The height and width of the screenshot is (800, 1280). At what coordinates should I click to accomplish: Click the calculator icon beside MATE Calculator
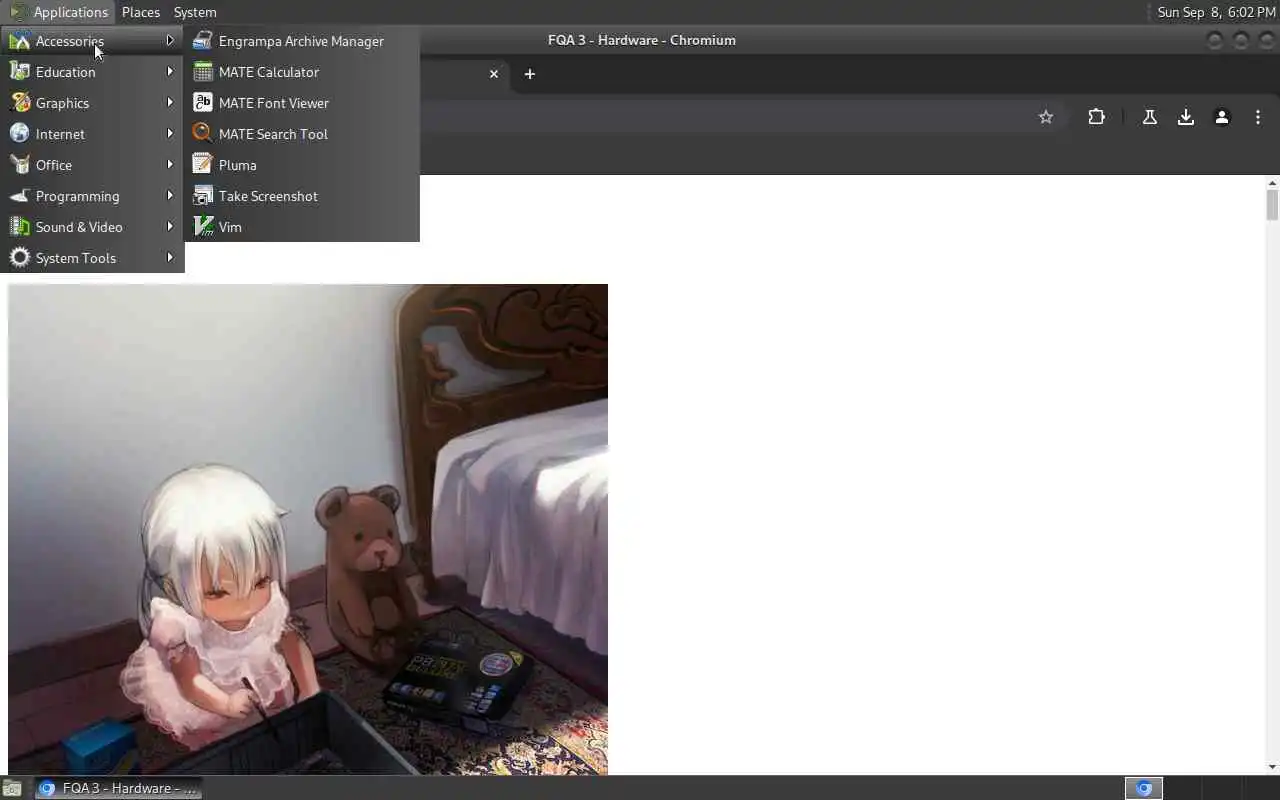pos(203,72)
